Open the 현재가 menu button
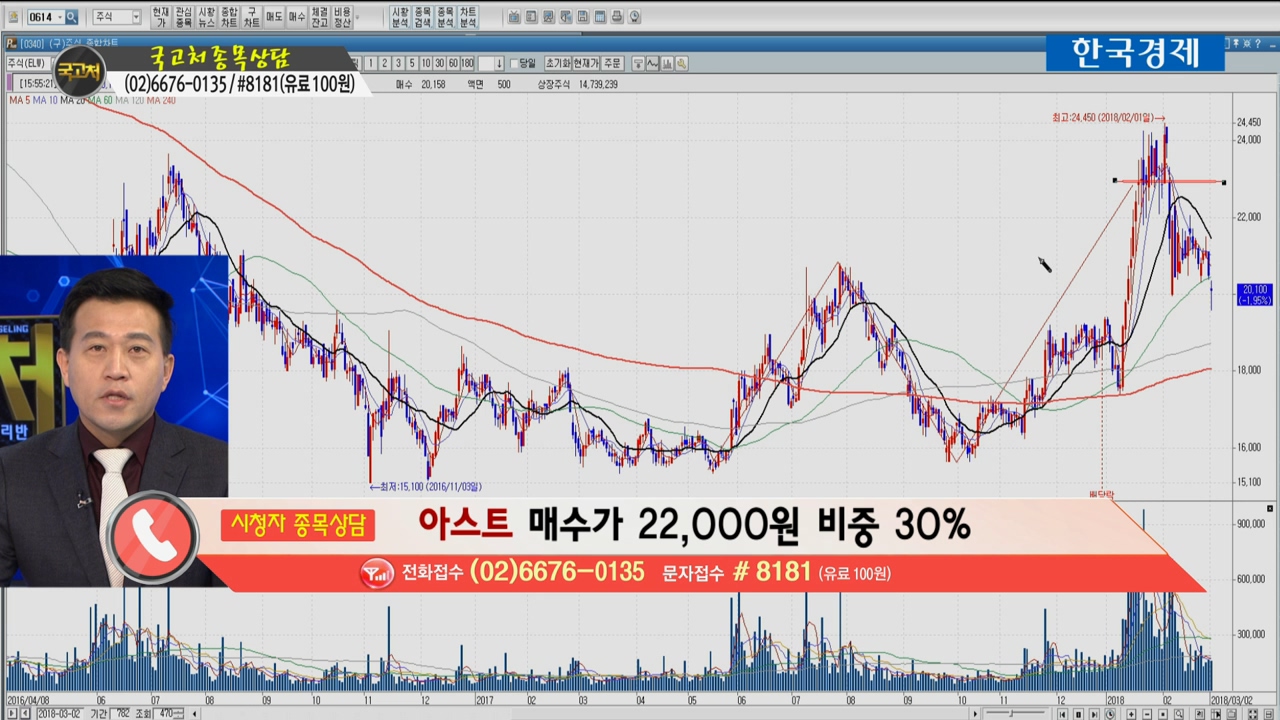This screenshot has width=1280, height=720. [x=161, y=17]
